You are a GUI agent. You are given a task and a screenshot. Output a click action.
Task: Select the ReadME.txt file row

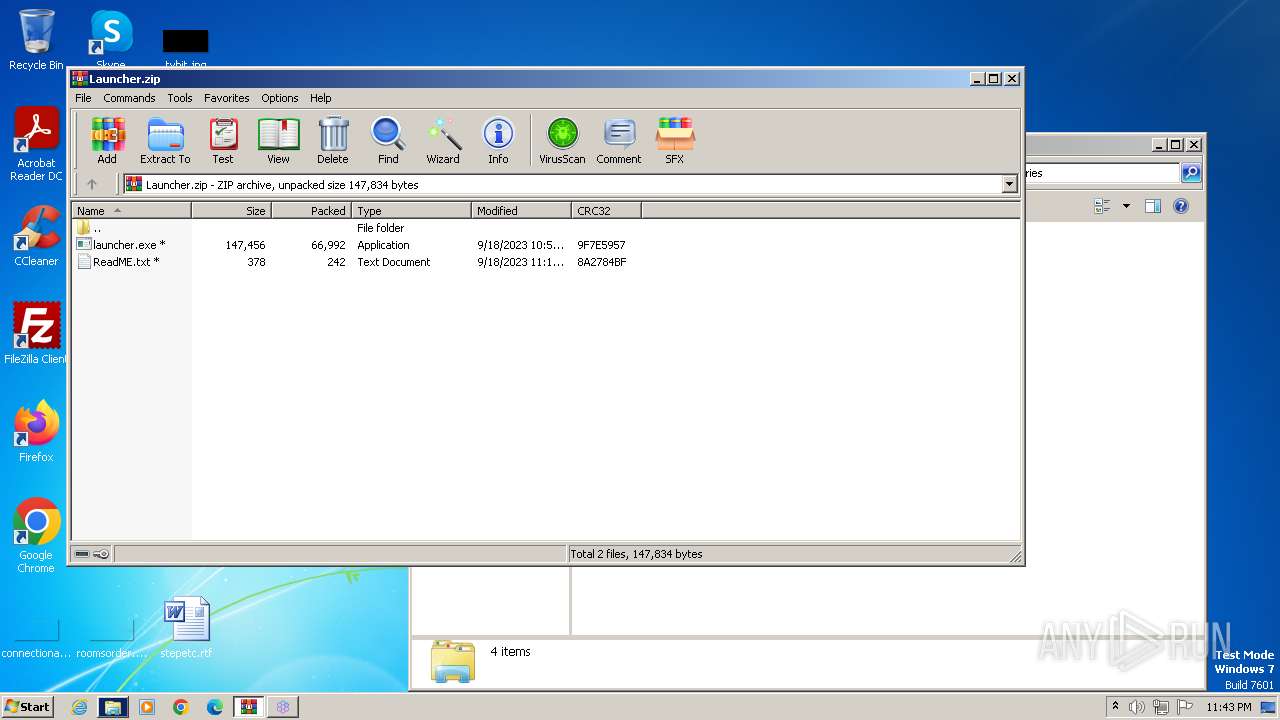[x=357, y=262]
